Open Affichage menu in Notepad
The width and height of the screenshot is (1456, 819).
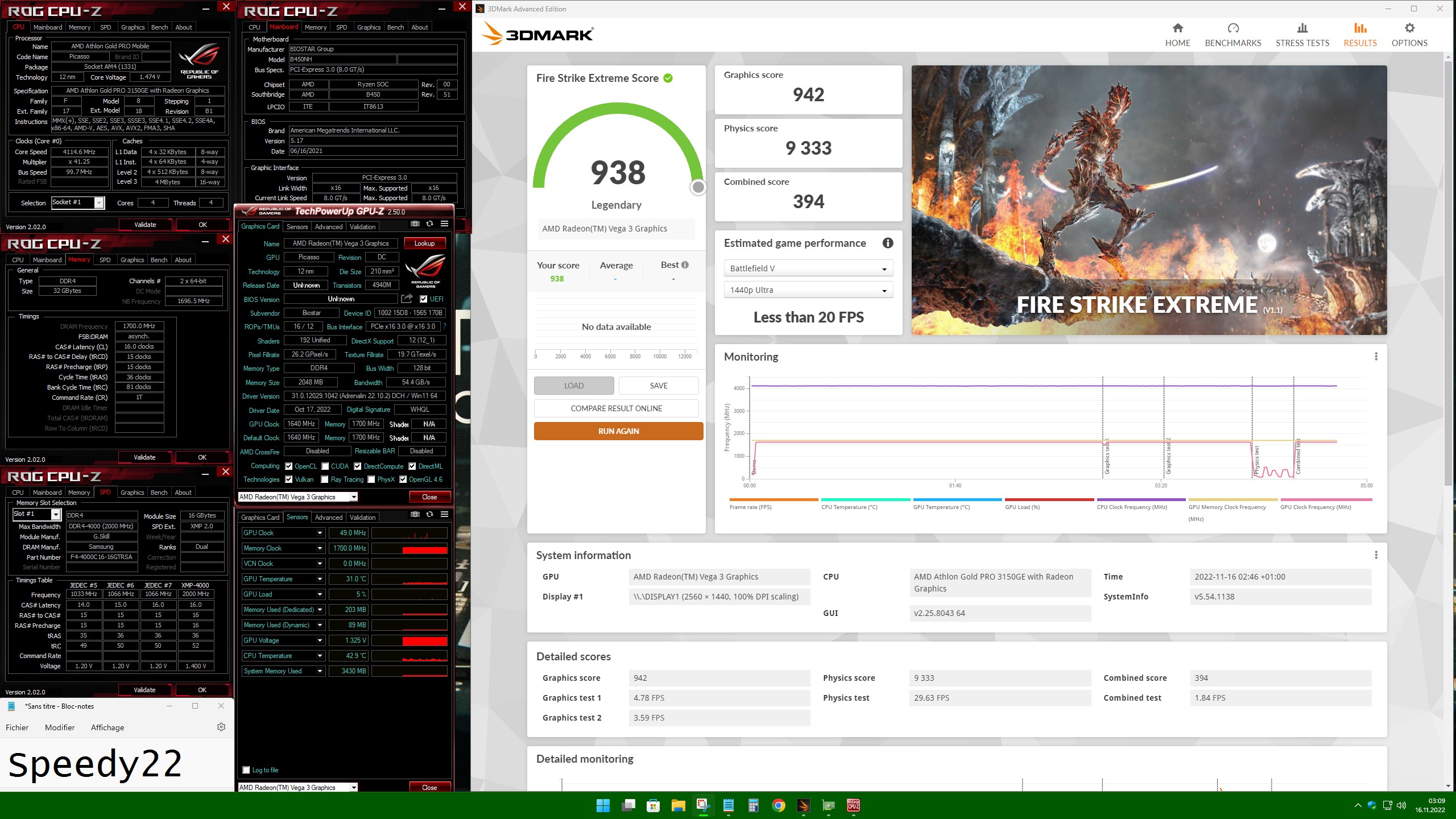[x=107, y=727]
